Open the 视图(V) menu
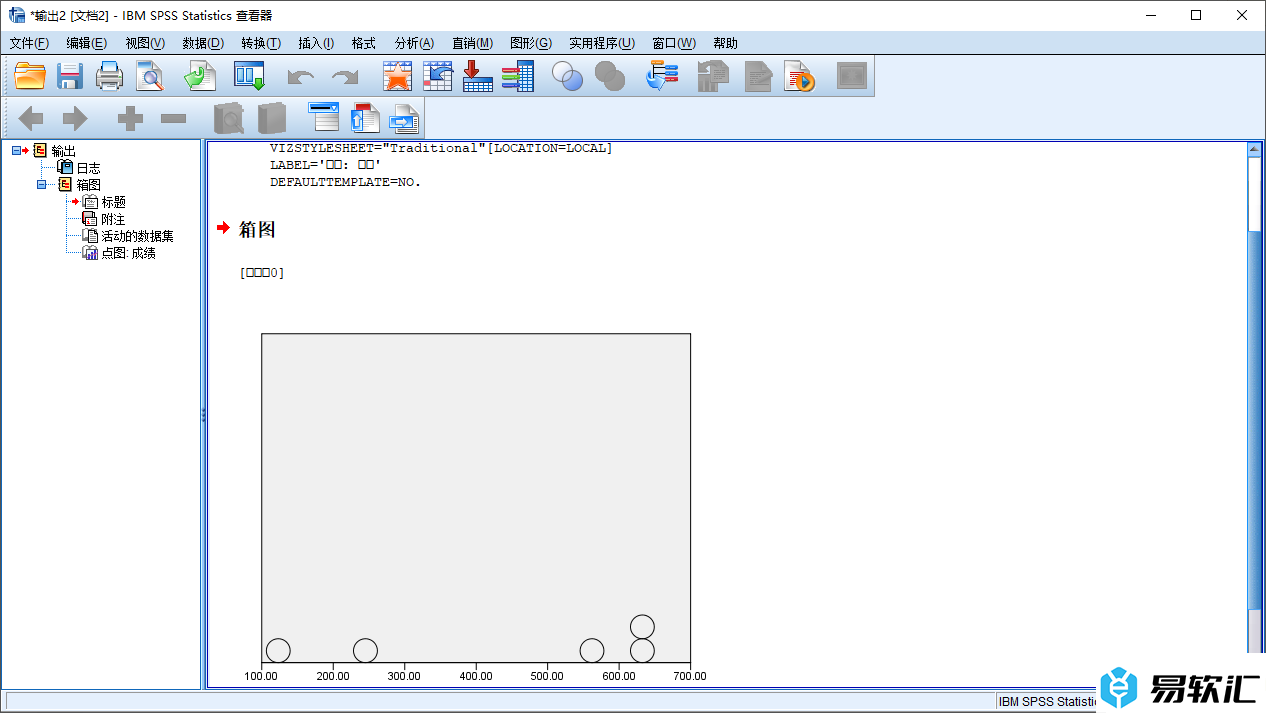The height and width of the screenshot is (713, 1266). click(x=145, y=43)
